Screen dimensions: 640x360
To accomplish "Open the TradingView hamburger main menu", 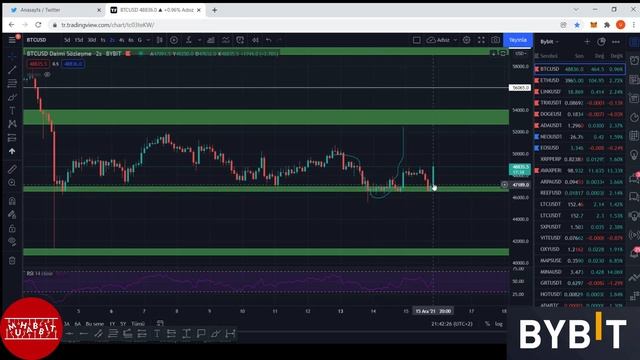I will tap(12, 40).
